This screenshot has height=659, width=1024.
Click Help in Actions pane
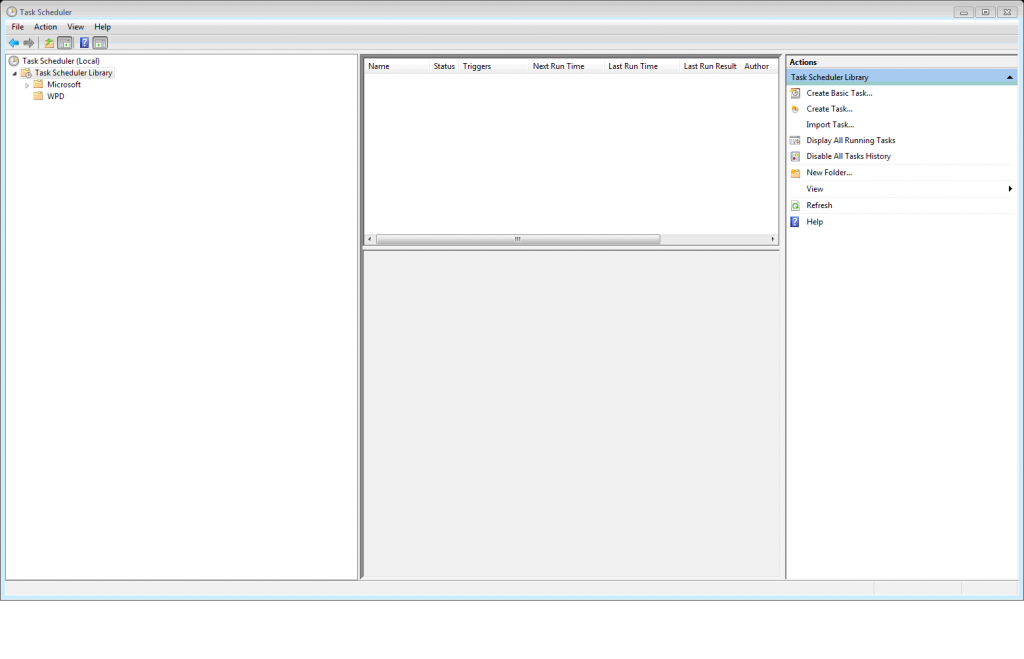[x=814, y=221]
